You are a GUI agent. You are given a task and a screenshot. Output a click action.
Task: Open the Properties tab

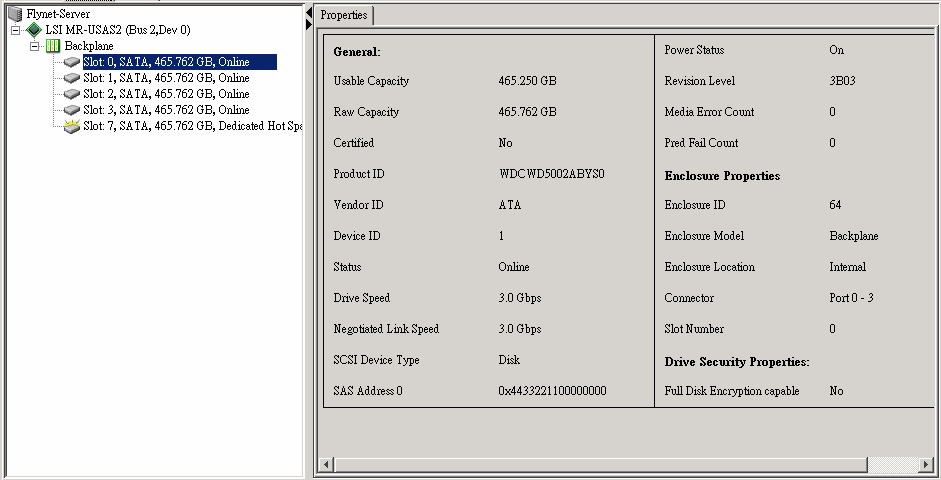(x=344, y=15)
